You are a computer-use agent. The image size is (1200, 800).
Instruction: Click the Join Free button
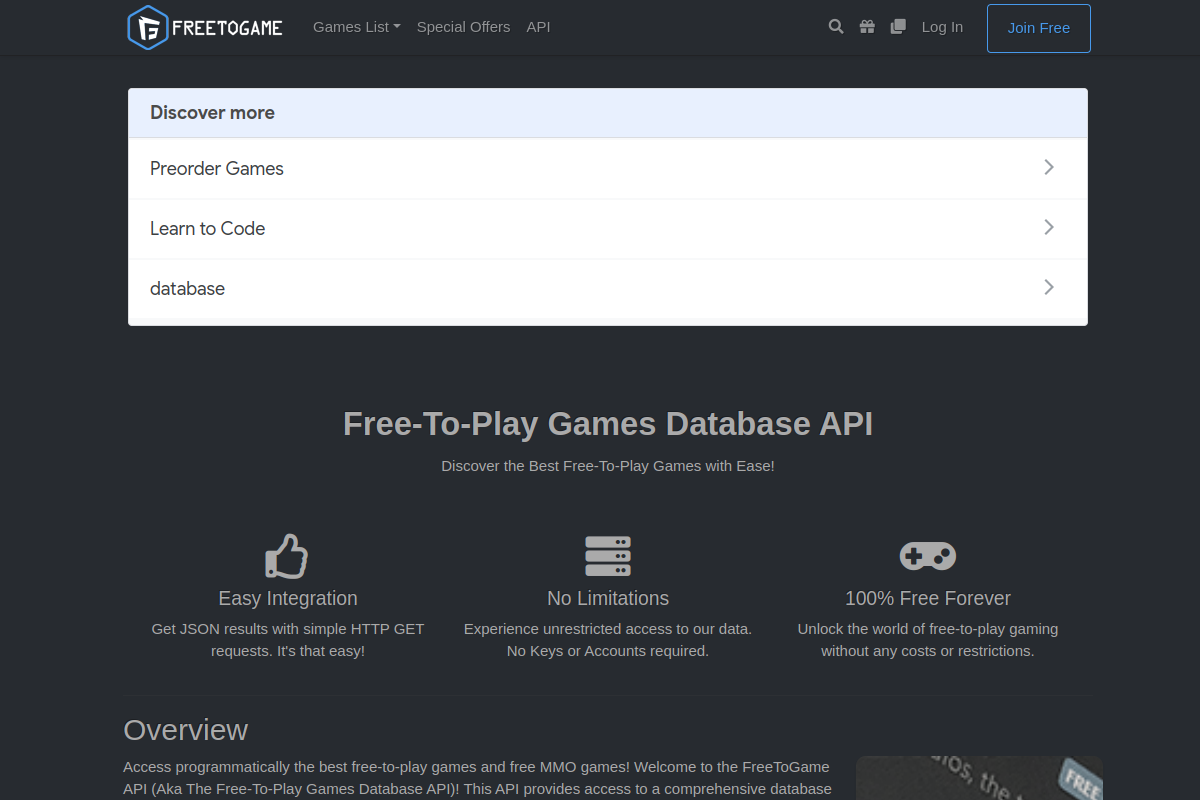click(x=1039, y=28)
